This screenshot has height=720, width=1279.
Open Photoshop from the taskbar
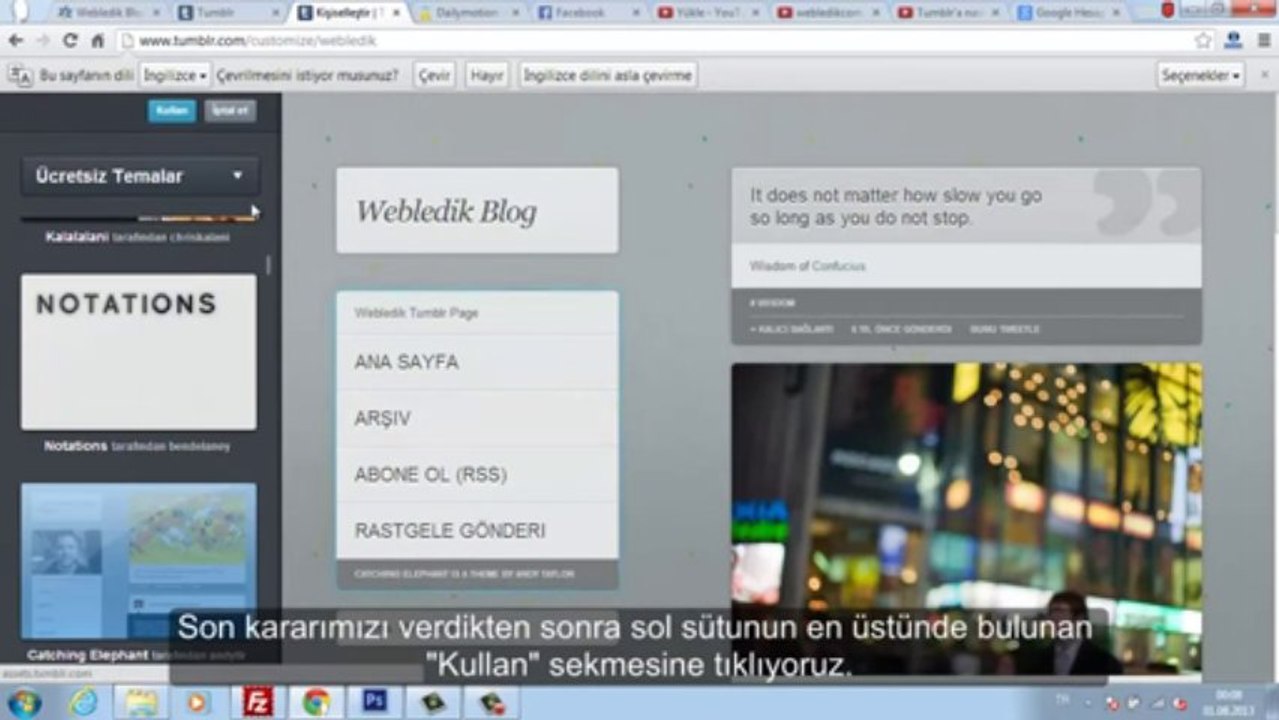375,703
